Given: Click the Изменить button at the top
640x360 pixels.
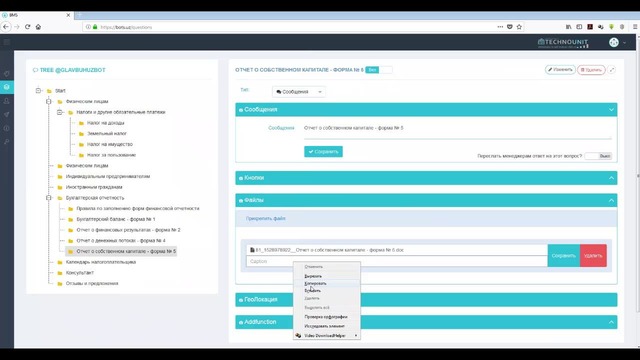Looking at the screenshot, I should coord(560,70).
